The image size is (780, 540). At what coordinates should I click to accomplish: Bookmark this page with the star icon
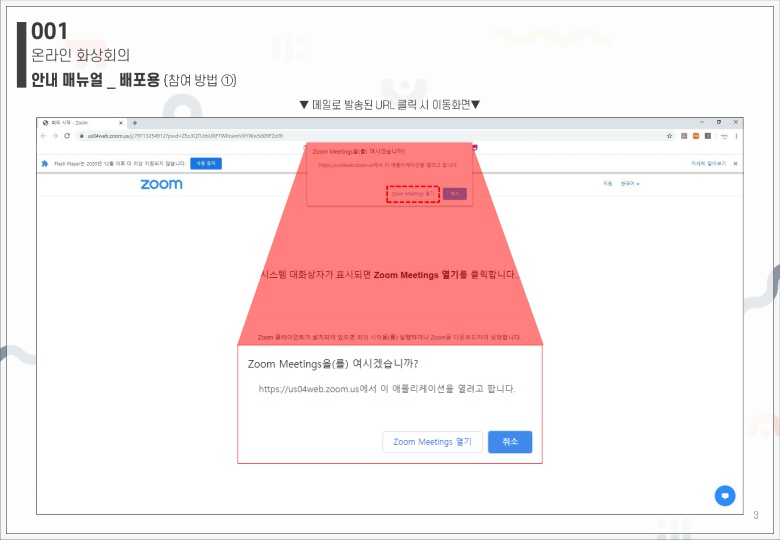[669, 135]
